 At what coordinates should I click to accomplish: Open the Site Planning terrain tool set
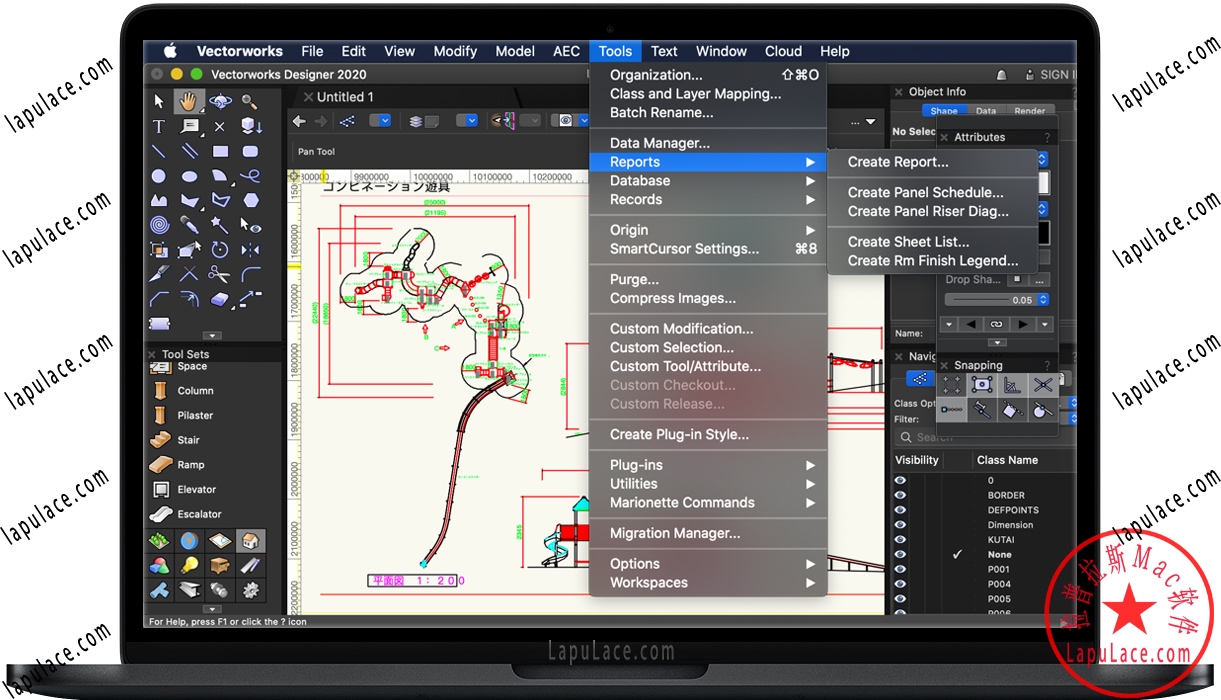(159, 541)
